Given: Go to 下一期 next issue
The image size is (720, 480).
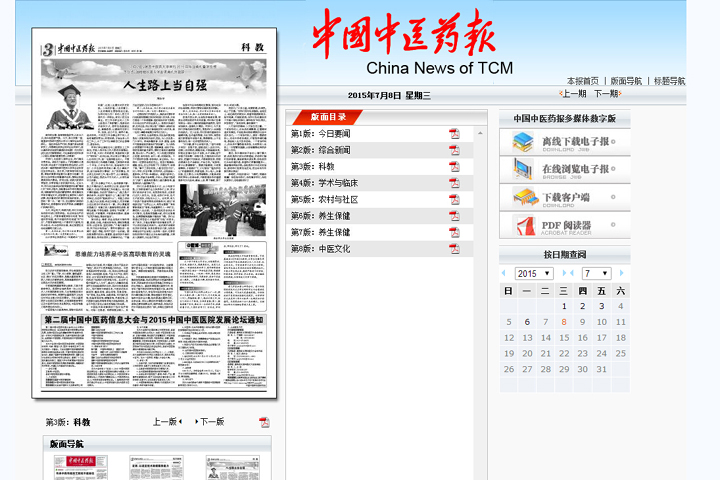Looking at the screenshot, I should 608,94.
